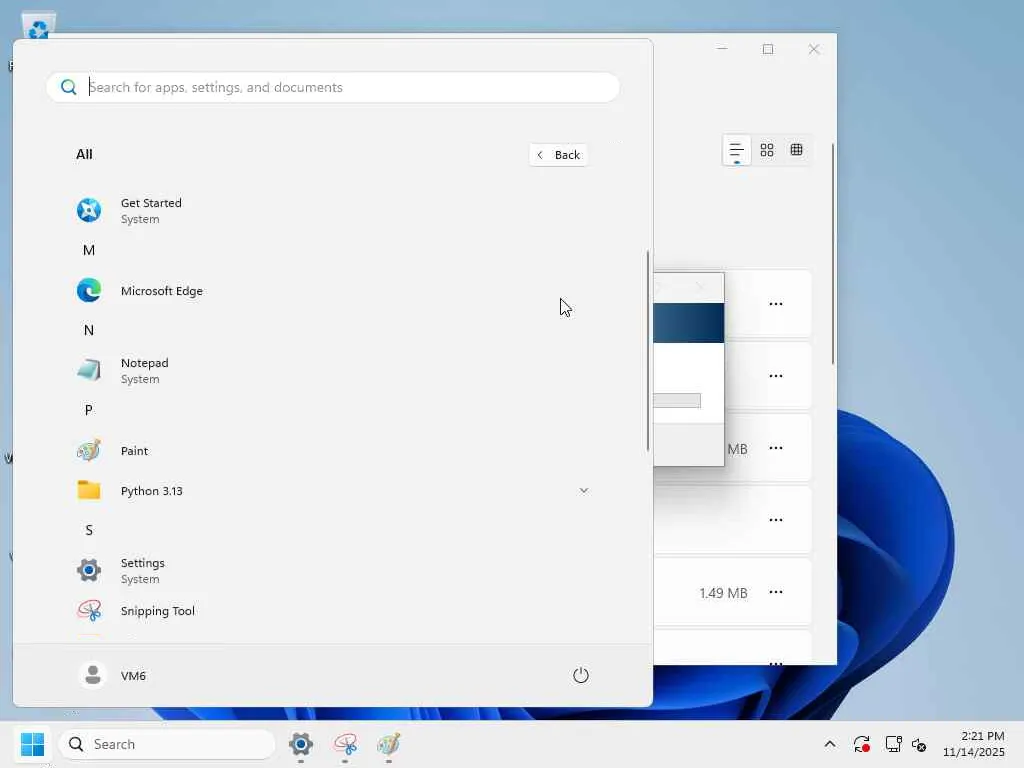Launch Microsoft Edge from Start menu

tap(333, 291)
